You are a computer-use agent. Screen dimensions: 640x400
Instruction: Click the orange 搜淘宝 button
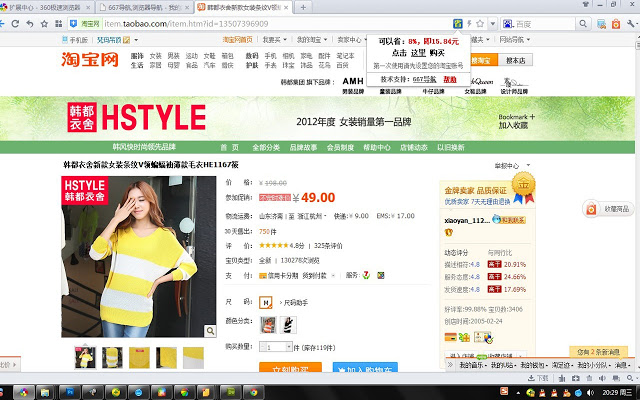(x=484, y=60)
